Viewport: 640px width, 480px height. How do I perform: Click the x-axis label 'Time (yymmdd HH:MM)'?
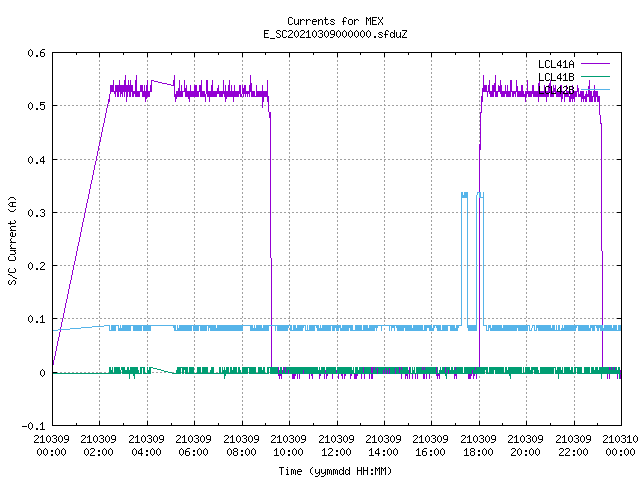click(335, 471)
